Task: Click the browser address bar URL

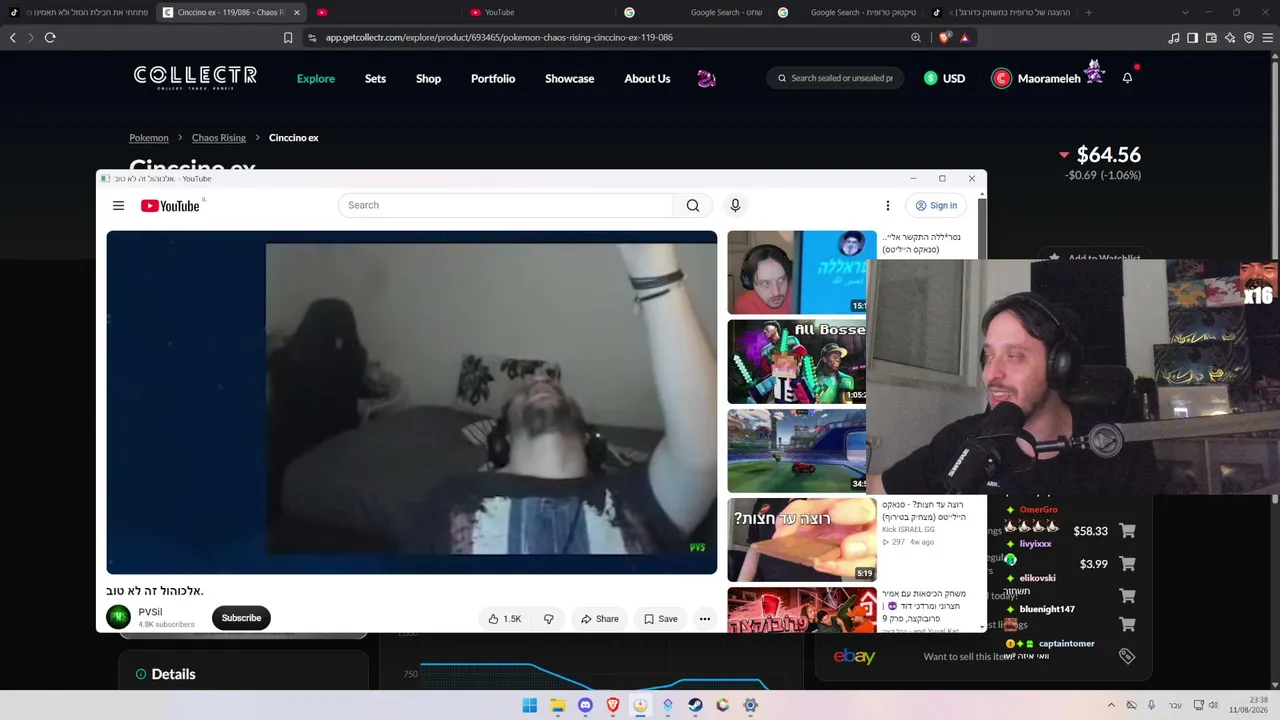Action: [499, 38]
